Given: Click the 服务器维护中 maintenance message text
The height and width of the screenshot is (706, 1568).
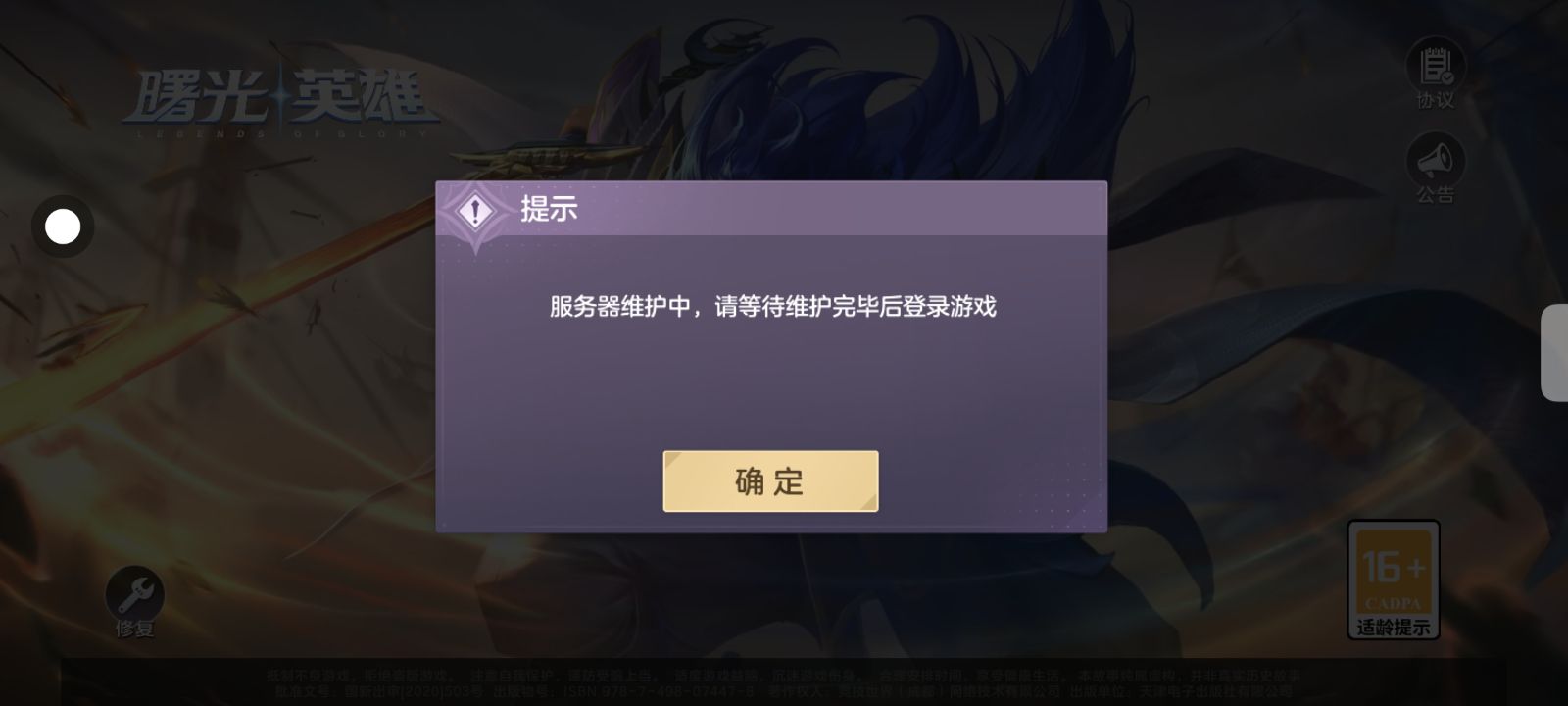Looking at the screenshot, I should [772, 307].
